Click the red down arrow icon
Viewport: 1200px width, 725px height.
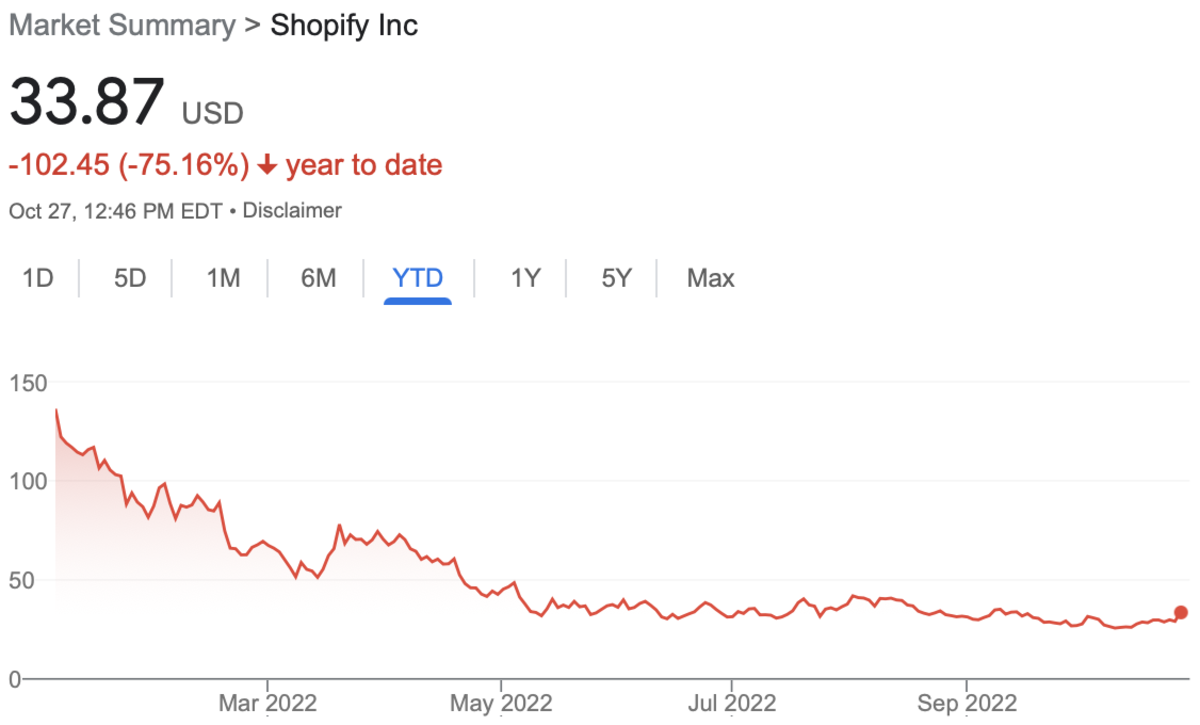coord(266,166)
